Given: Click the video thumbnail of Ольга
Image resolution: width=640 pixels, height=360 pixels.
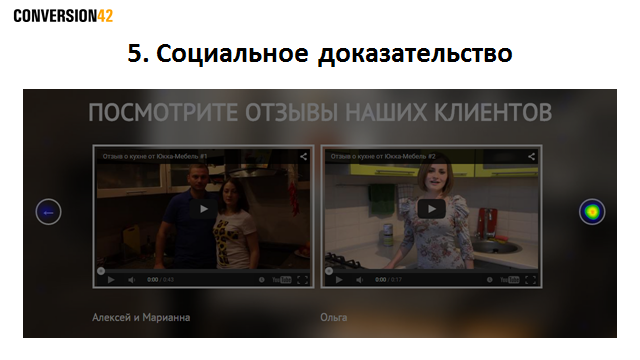Looking at the screenshot, I should [x=431, y=216].
